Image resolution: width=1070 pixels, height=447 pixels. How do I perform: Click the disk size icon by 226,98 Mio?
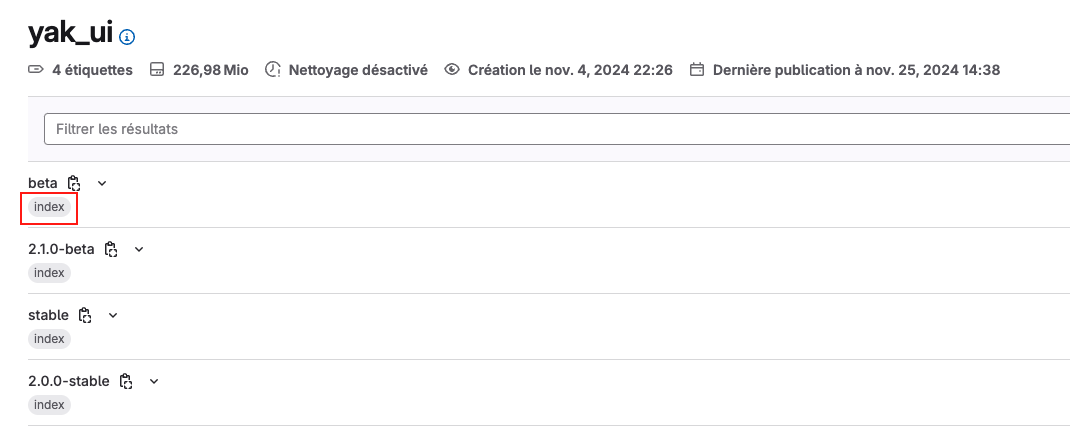coord(156,70)
